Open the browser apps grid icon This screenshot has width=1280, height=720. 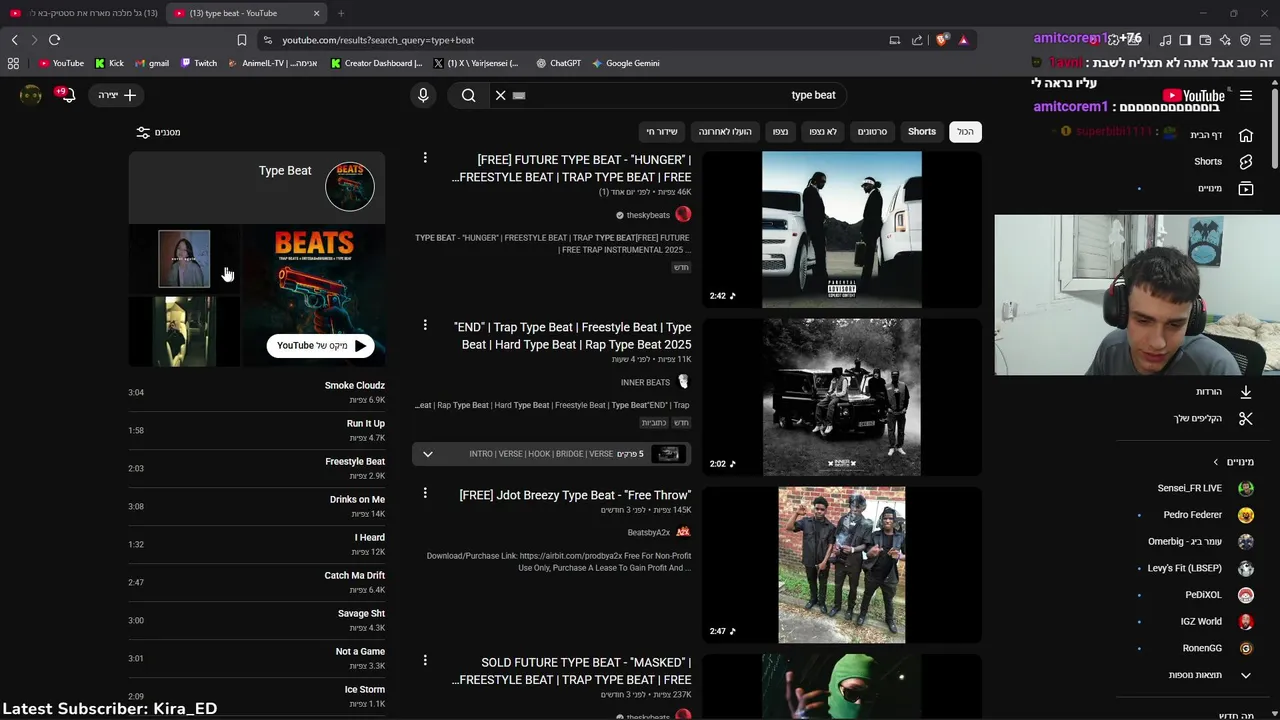pos(13,63)
